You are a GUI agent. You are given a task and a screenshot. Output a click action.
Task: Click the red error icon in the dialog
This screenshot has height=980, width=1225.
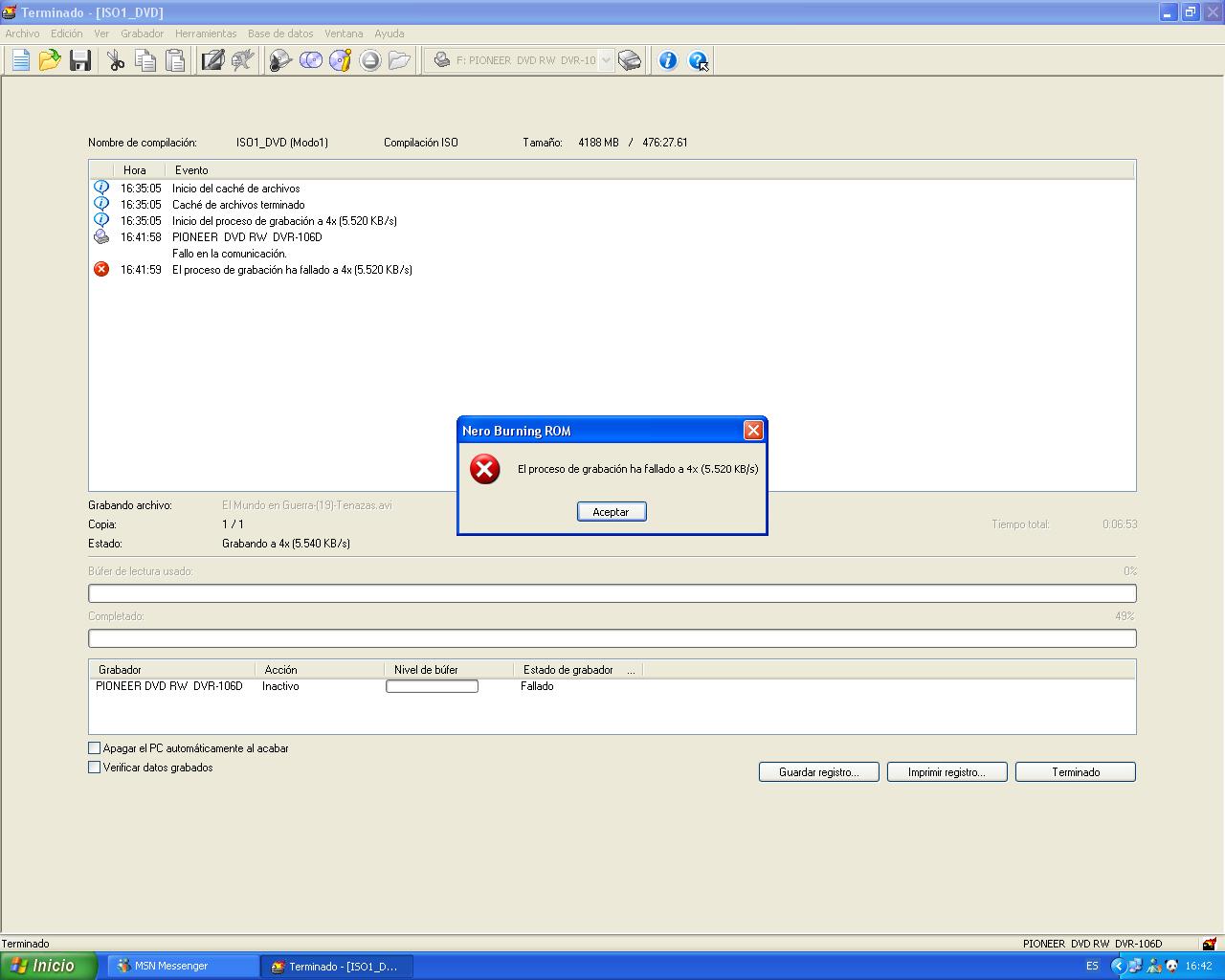click(485, 469)
